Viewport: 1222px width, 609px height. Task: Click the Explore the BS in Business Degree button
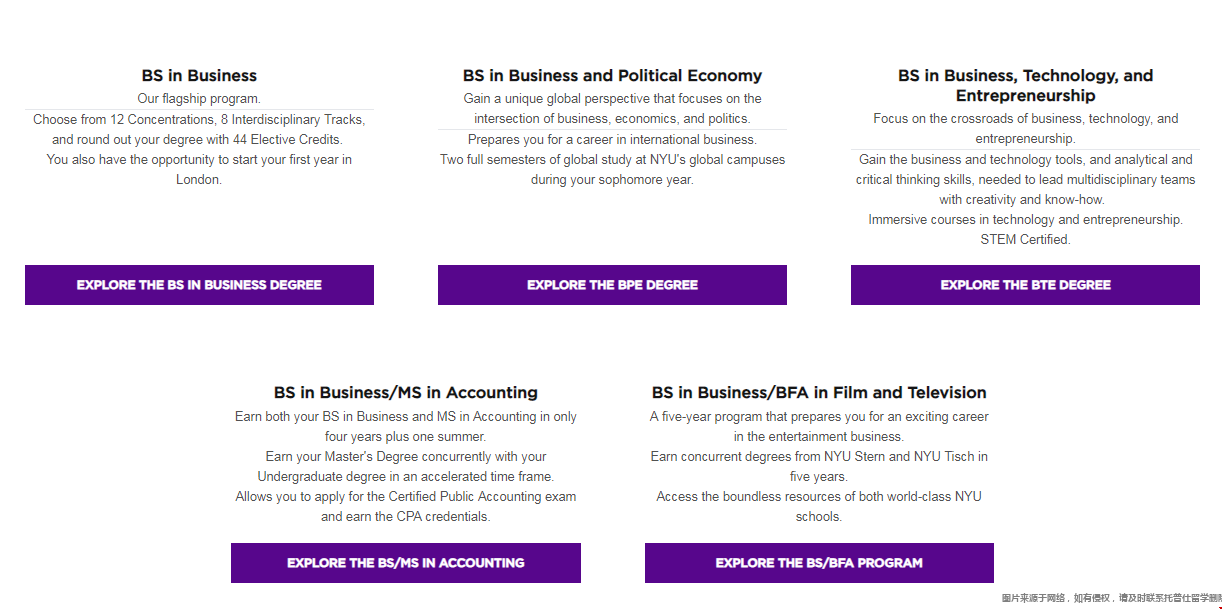(x=199, y=285)
